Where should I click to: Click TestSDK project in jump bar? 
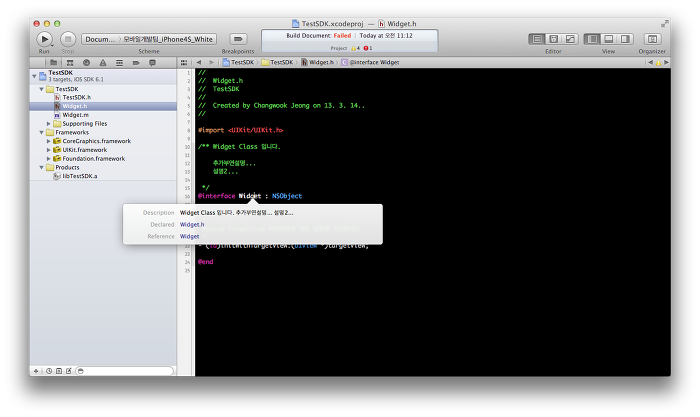pyautogui.click(x=238, y=63)
